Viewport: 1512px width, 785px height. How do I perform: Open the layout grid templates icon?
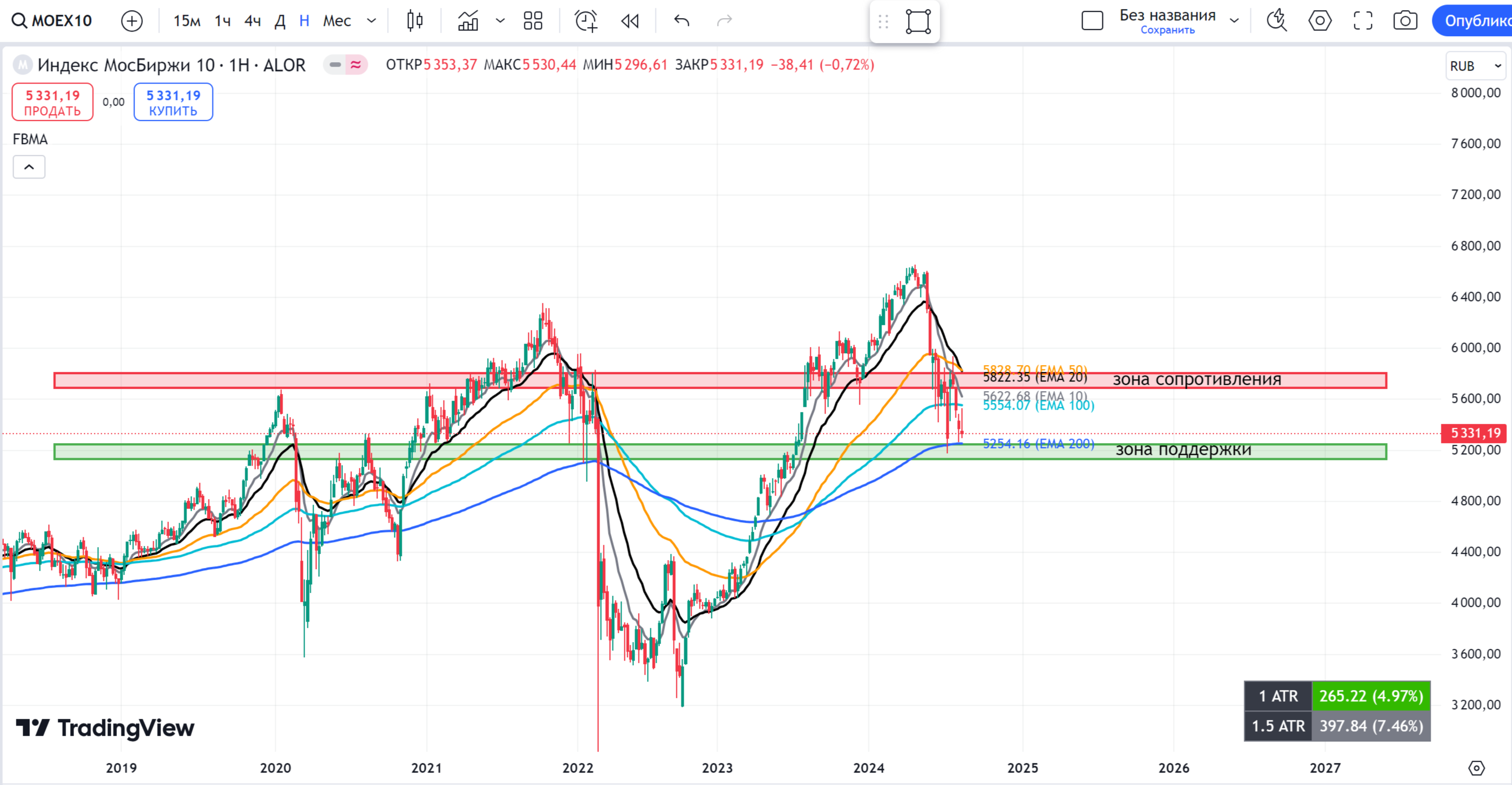coord(532,21)
